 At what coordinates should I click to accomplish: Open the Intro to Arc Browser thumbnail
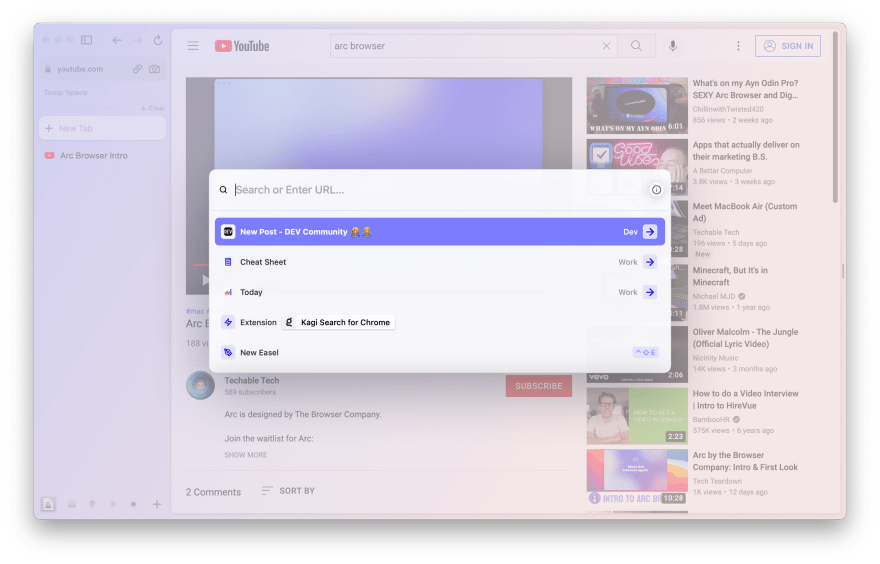click(x=637, y=477)
